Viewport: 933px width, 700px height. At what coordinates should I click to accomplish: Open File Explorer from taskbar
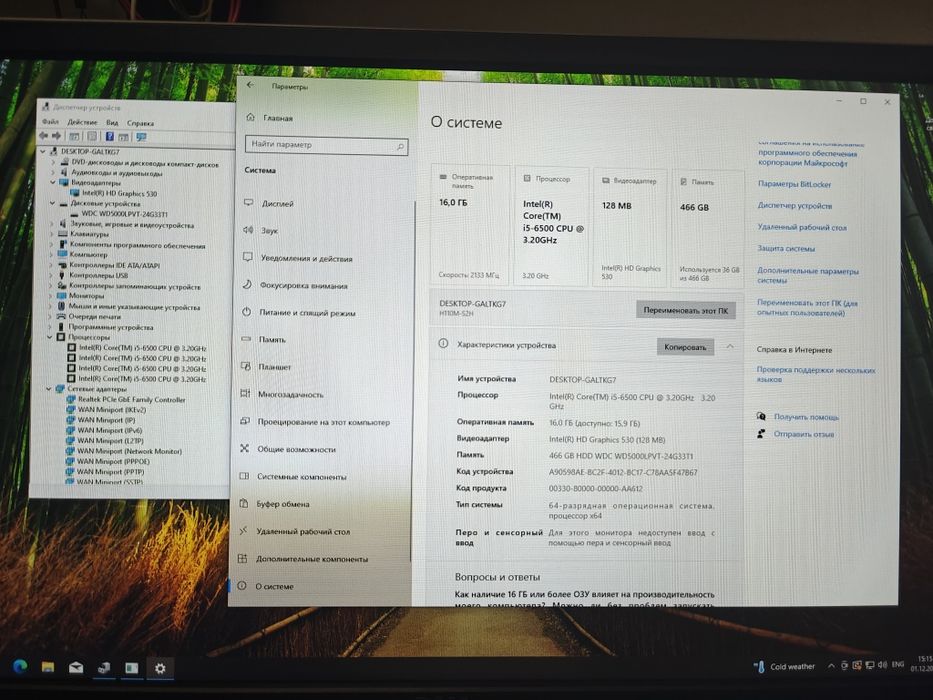coord(48,667)
